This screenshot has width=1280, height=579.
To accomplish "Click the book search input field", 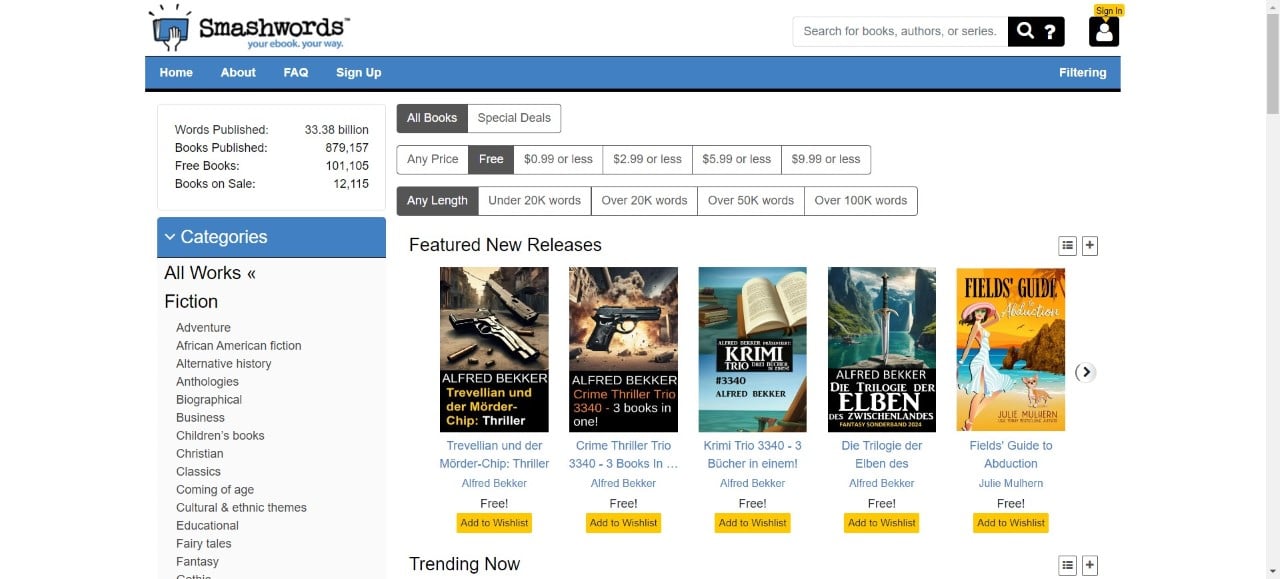I will 897,31.
